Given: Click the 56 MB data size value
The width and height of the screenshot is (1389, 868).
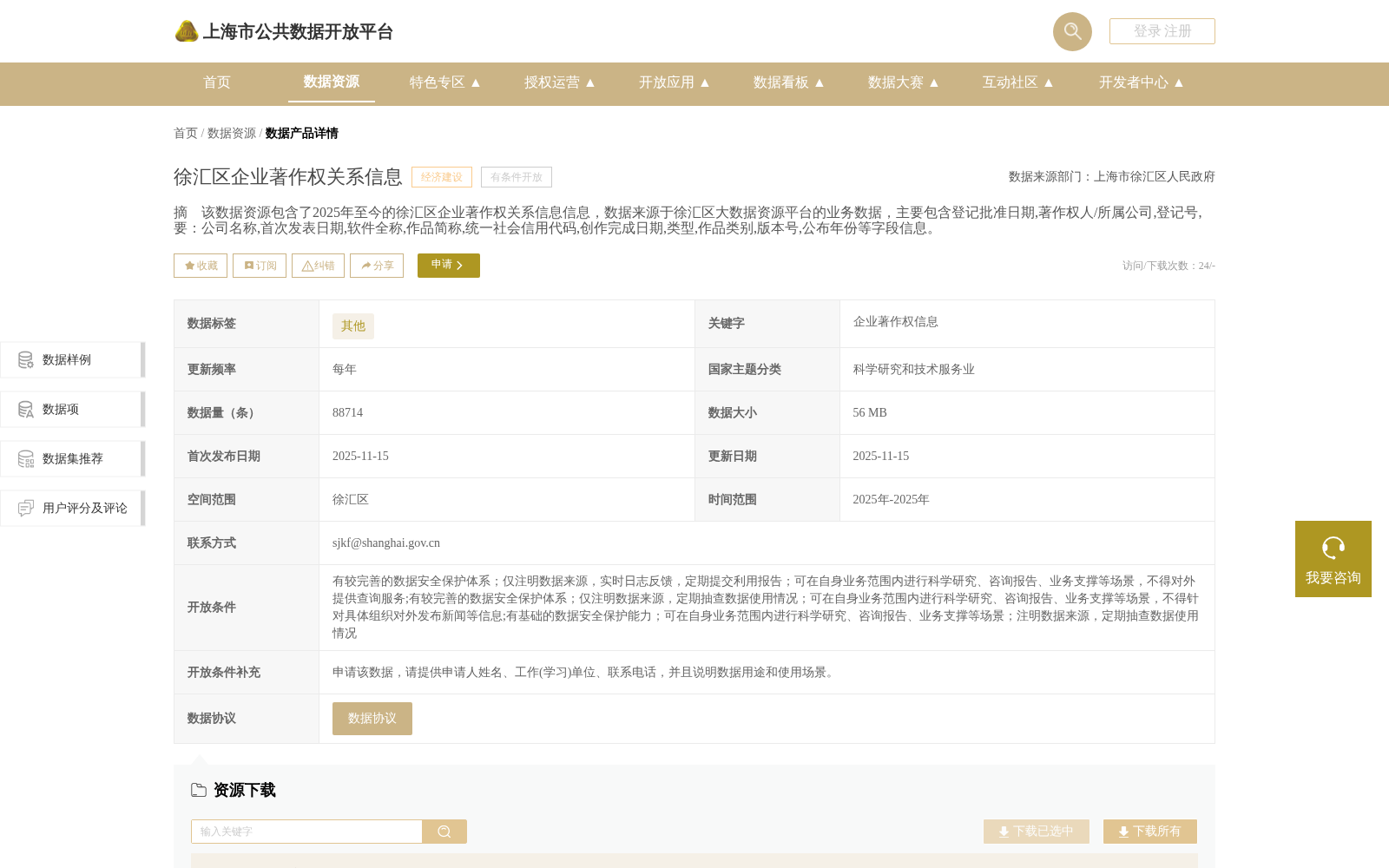Looking at the screenshot, I should coord(870,413).
